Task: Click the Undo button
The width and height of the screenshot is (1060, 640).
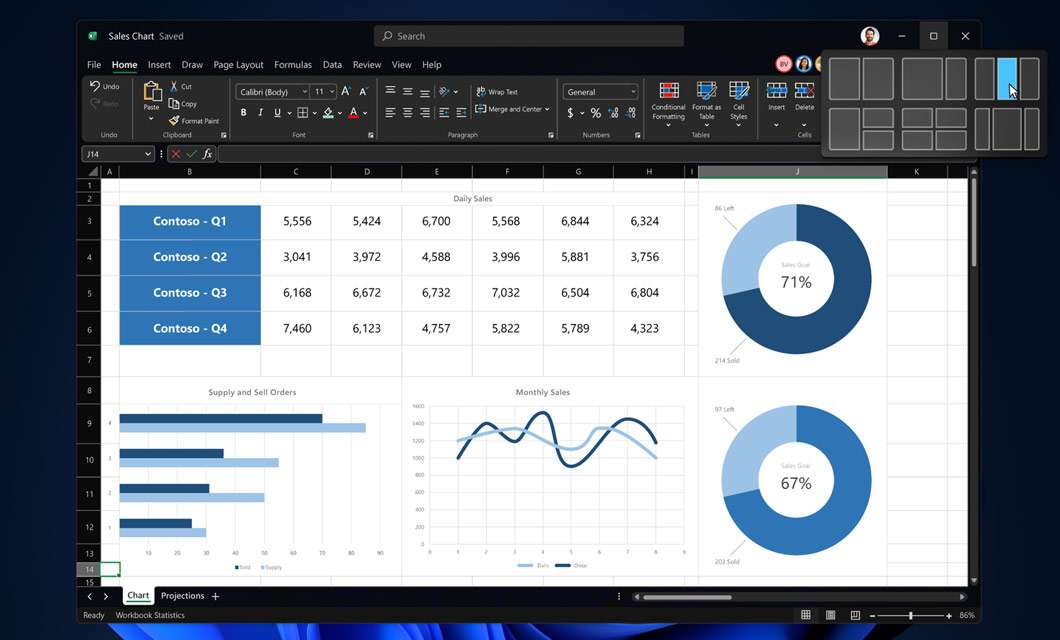Action: (x=100, y=85)
